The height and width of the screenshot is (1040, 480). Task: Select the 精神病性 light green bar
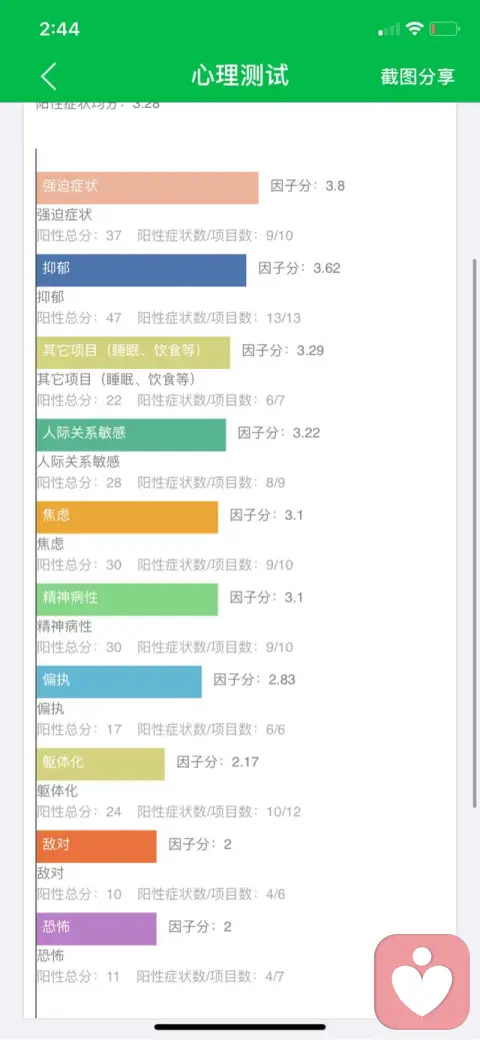click(x=127, y=599)
